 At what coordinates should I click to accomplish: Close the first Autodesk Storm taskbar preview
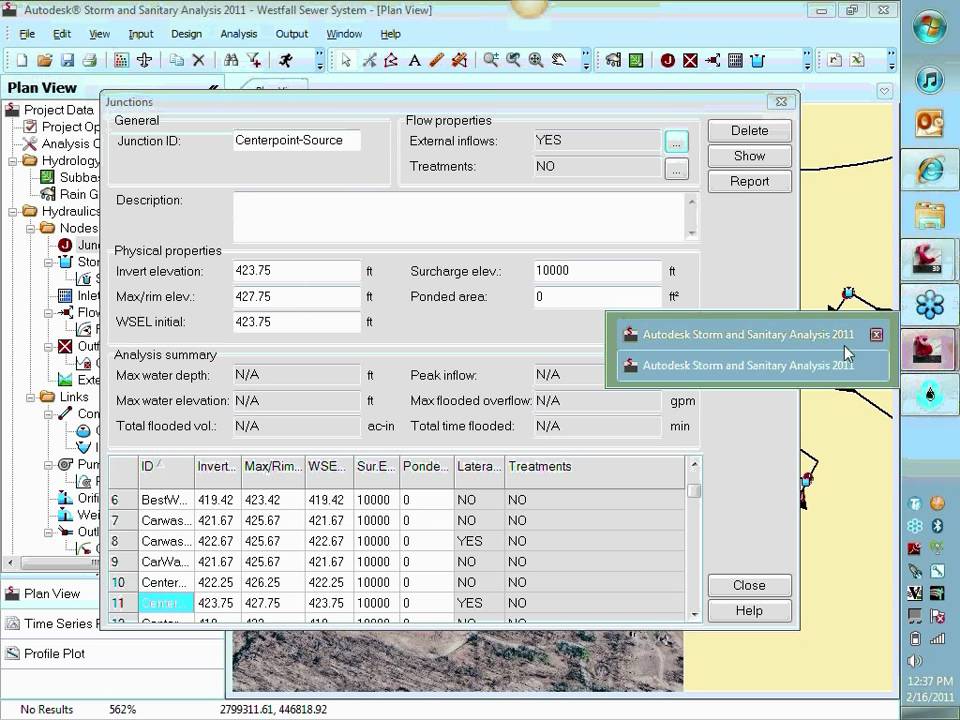pyautogui.click(x=876, y=334)
